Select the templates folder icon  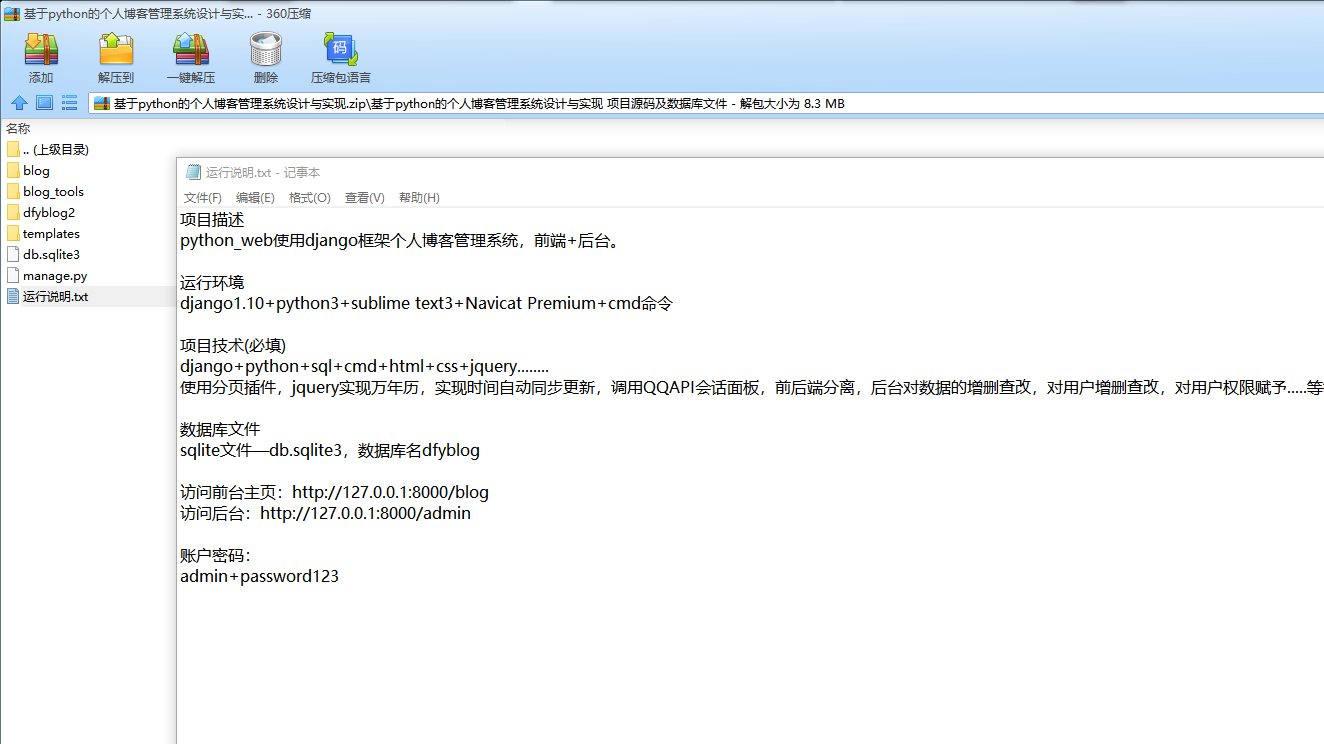tap(13, 233)
